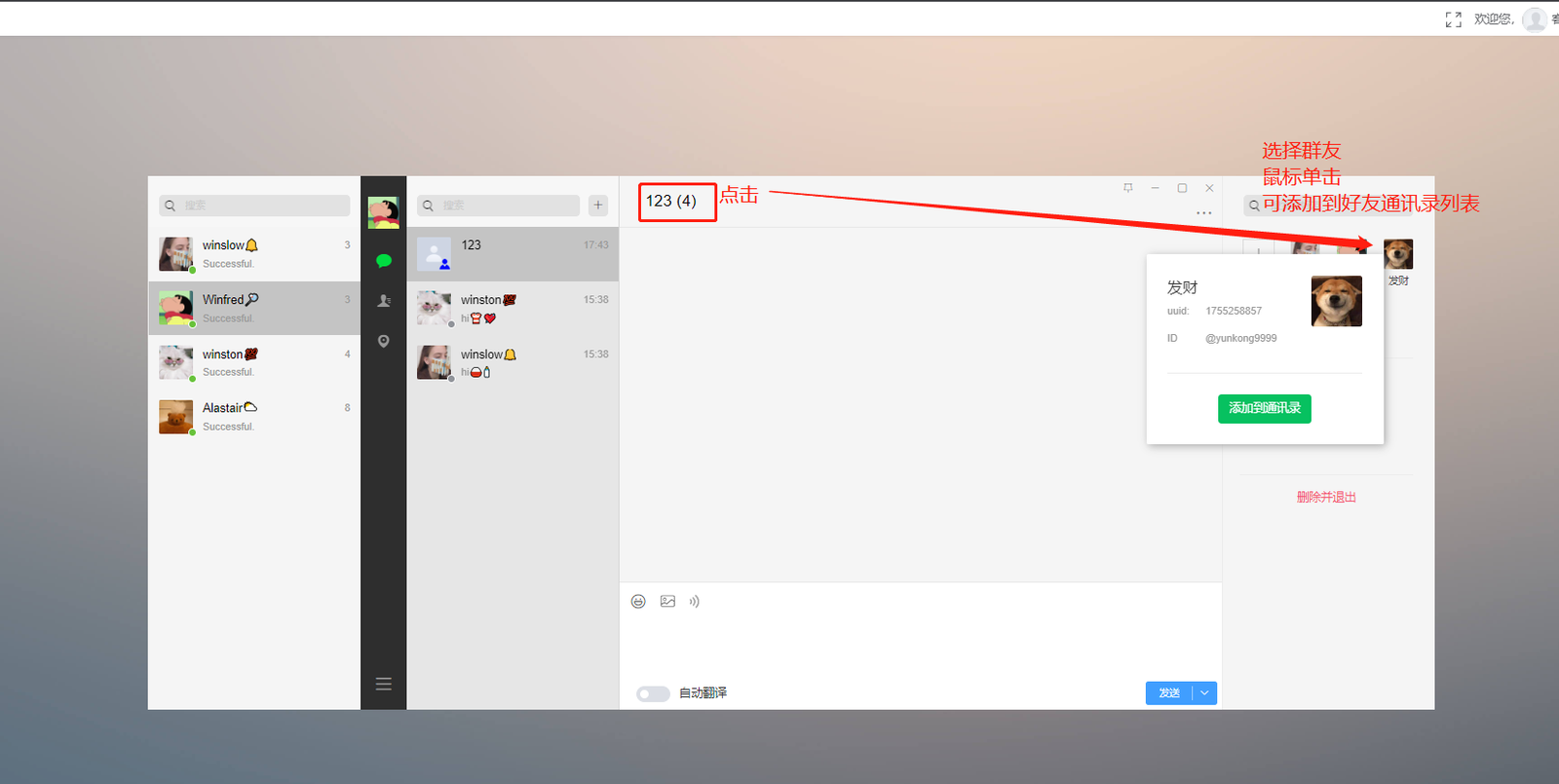Click the fullscreen icon in top bar
The width and height of the screenshot is (1559, 784).
coord(1453,19)
